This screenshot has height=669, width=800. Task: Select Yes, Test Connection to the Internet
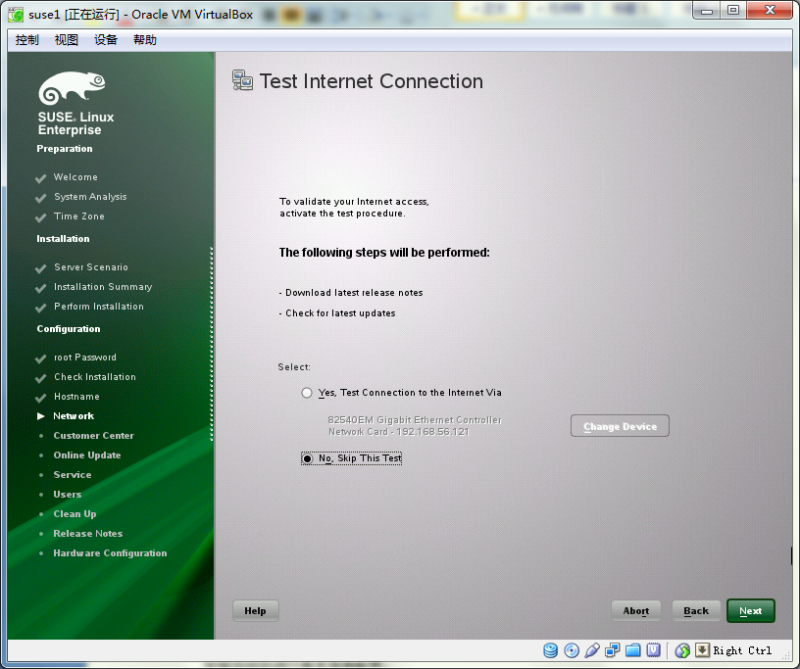click(x=307, y=392)
